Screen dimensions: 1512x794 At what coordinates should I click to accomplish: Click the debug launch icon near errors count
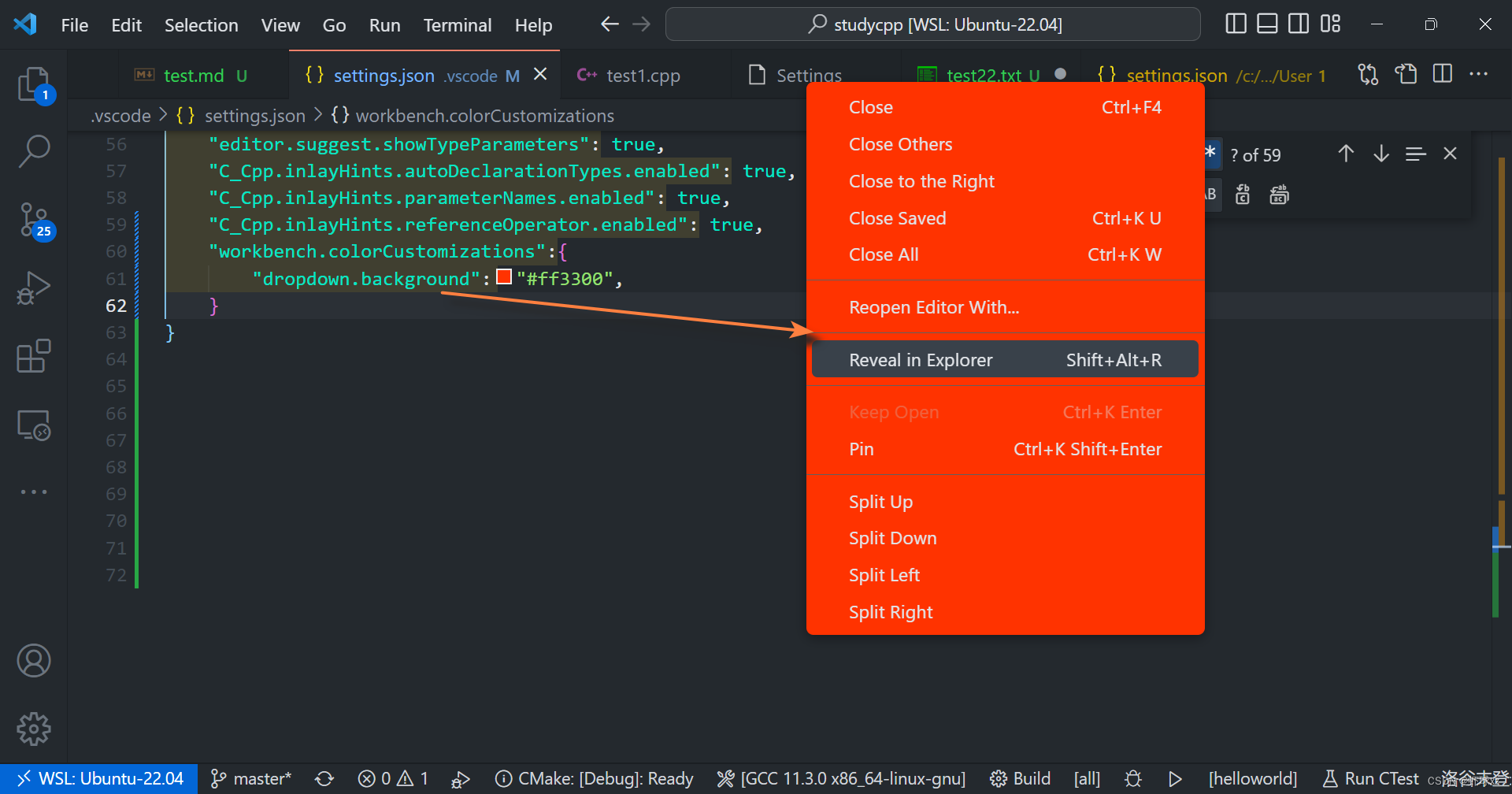pyautogui.click(x=461, y=779)
